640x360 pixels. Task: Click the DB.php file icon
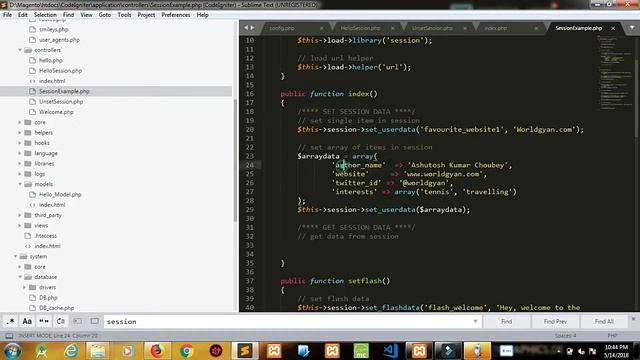click(33, 298)
